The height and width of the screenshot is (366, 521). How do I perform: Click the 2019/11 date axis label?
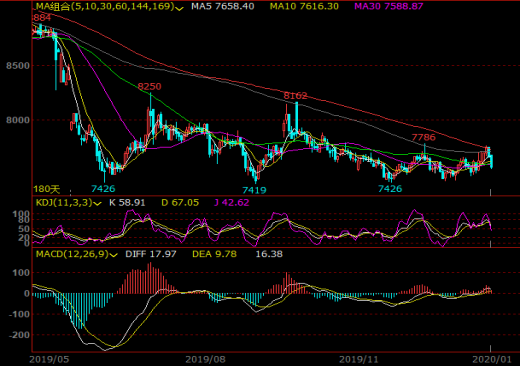pyautogui.click(x=359, y=359)
